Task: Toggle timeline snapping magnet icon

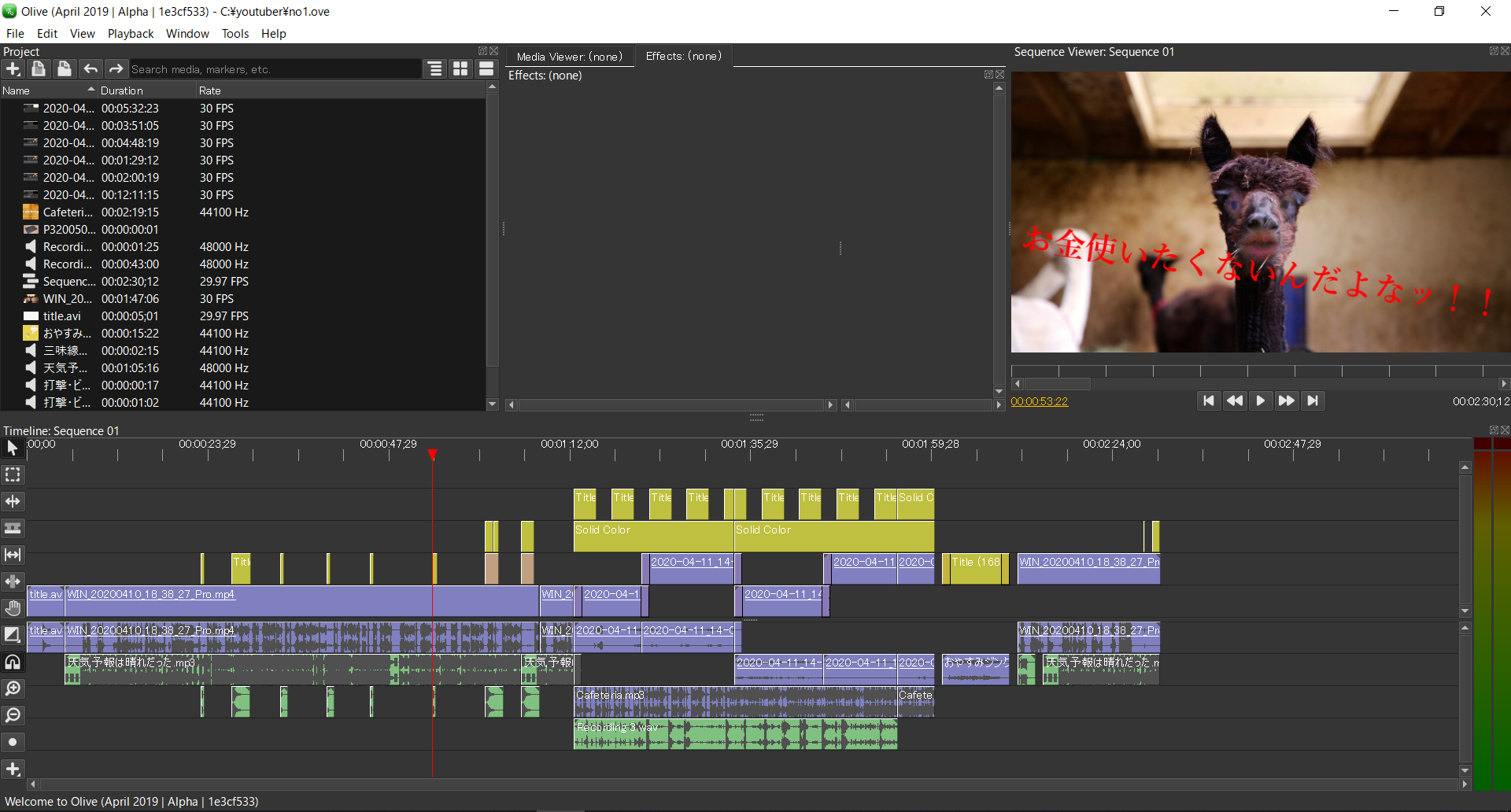Action: coord(13,662)
